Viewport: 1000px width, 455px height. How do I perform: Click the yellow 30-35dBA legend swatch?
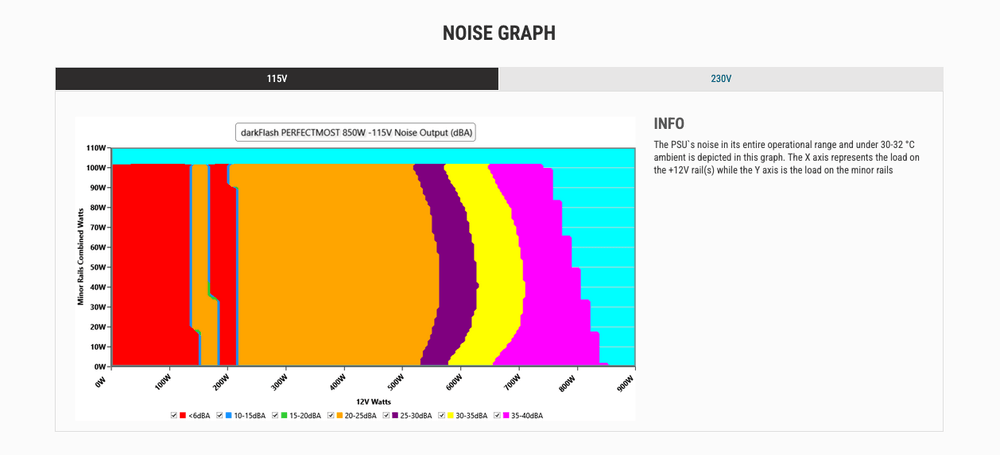pos(449,414)
